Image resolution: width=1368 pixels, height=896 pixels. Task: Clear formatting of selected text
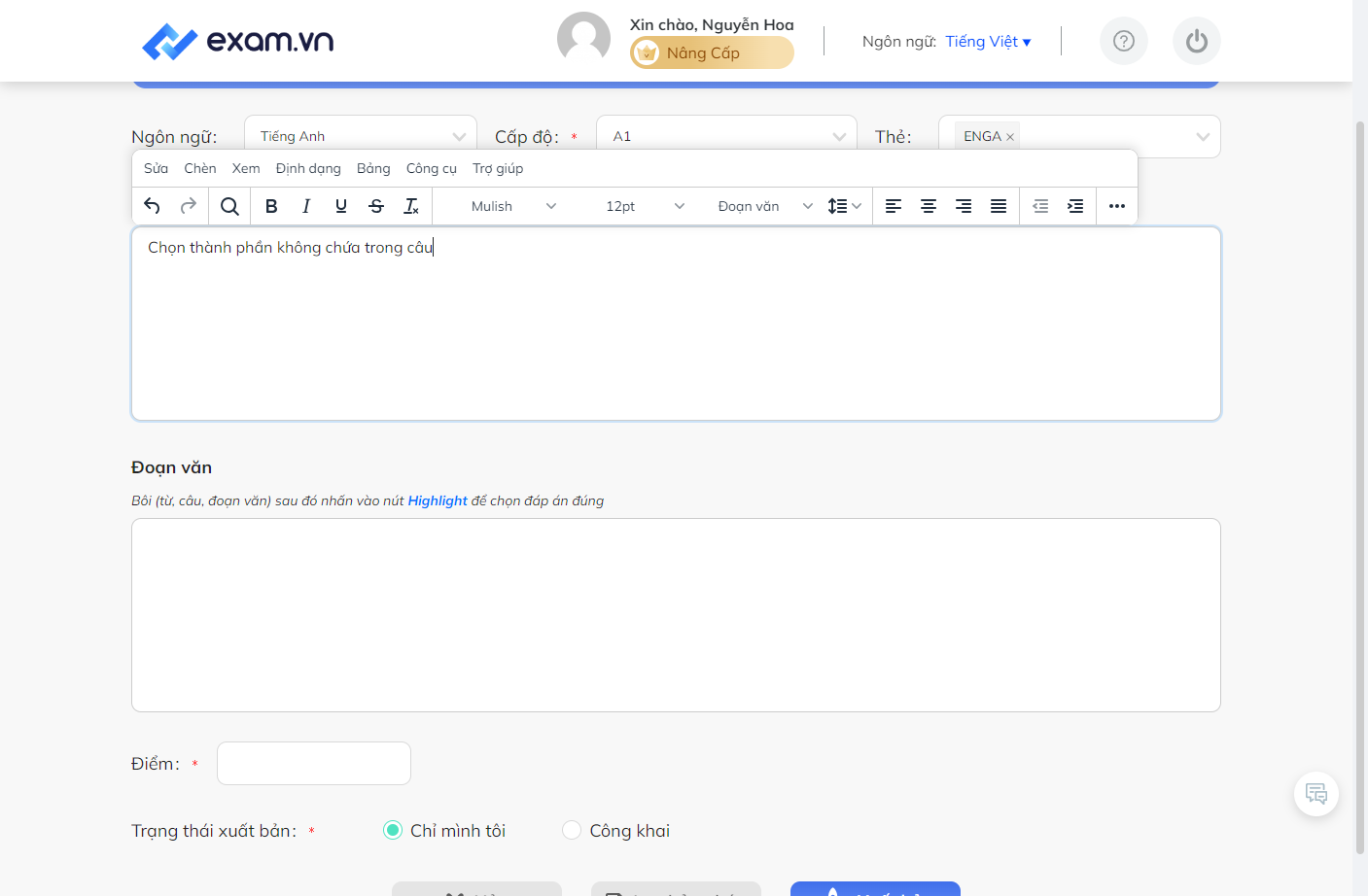(411, 206)
